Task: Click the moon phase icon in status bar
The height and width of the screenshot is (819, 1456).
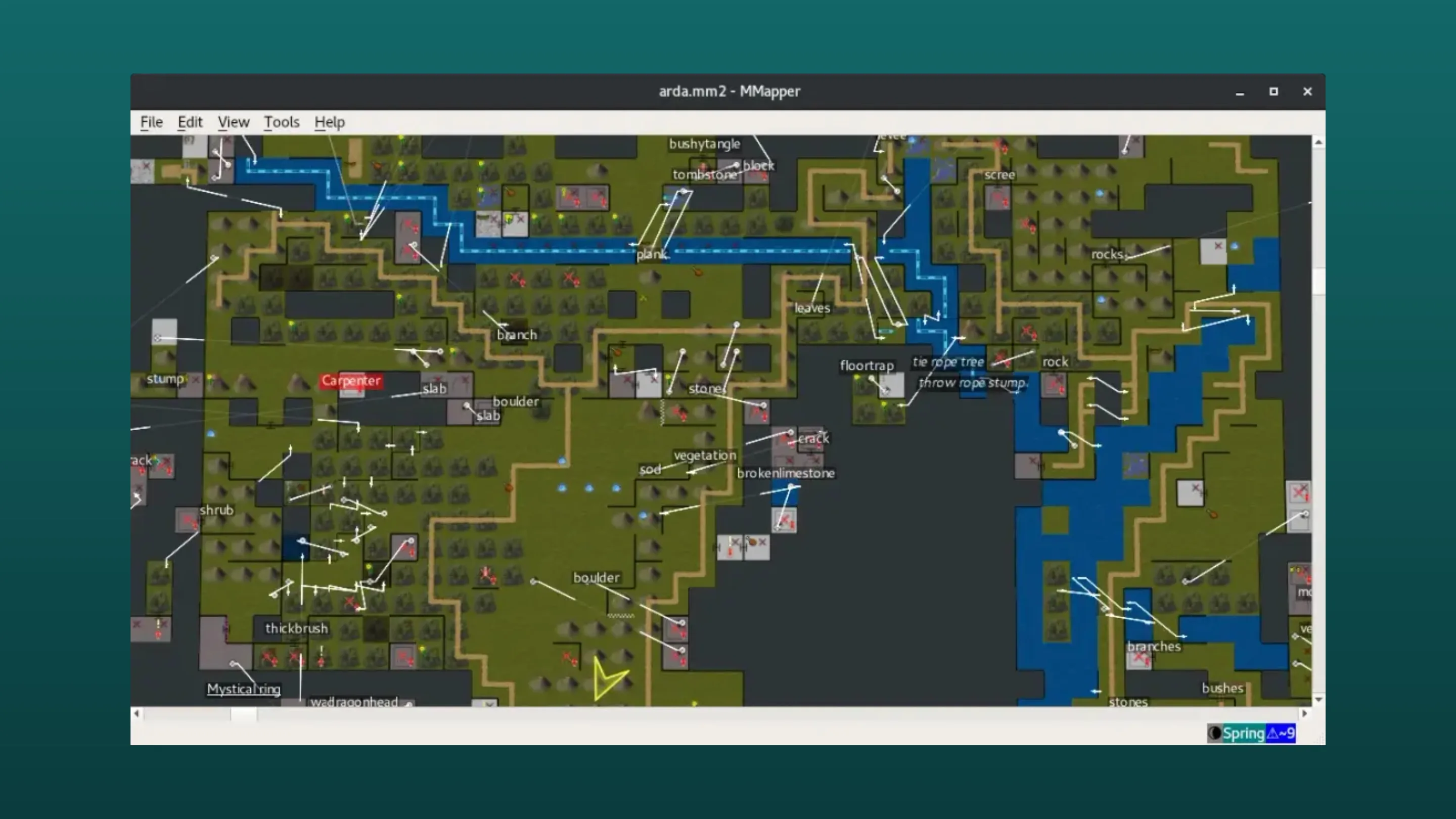Action: (1214, 733)
